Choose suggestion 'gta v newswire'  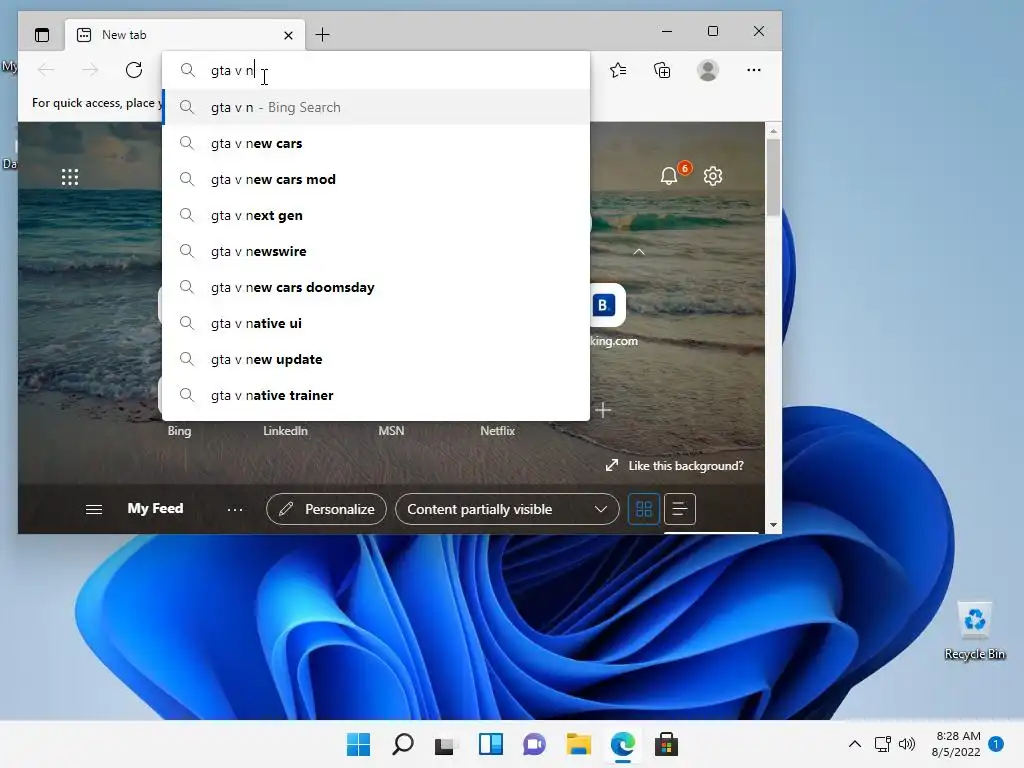[x=376, y=251]
